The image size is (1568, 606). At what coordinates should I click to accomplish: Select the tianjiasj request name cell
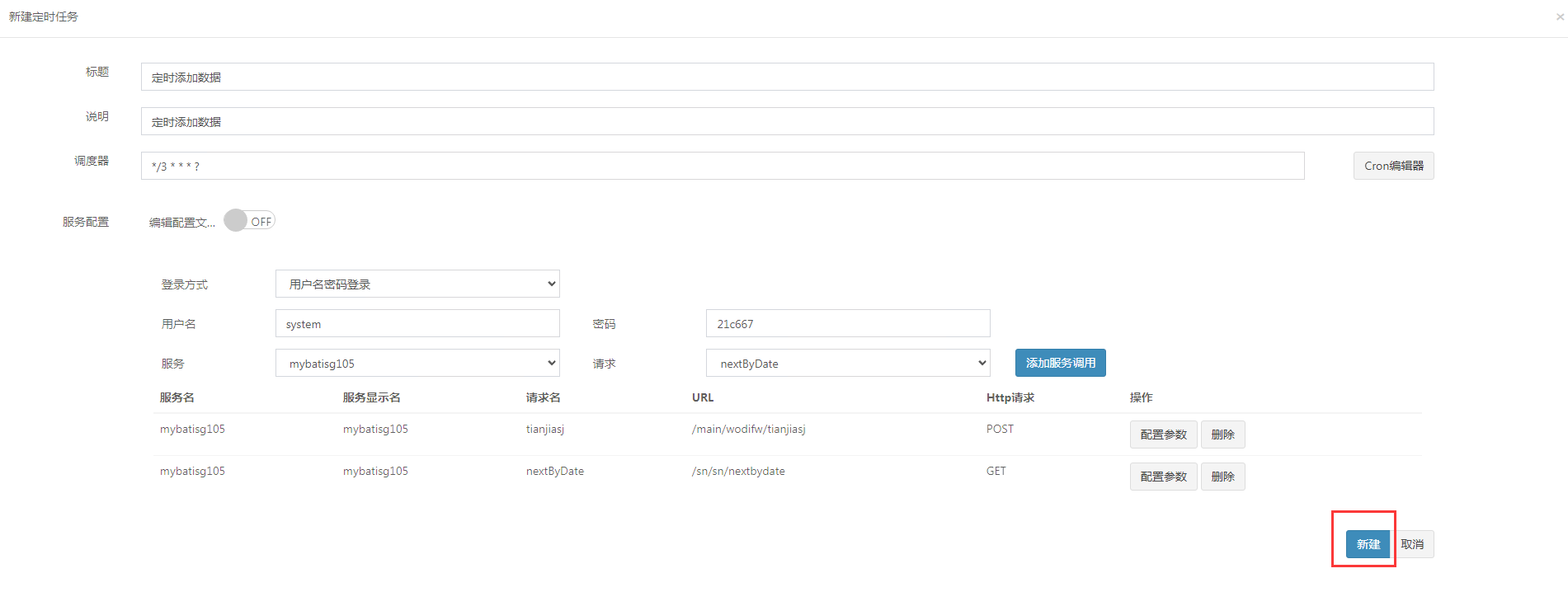(x=545, y=429)
